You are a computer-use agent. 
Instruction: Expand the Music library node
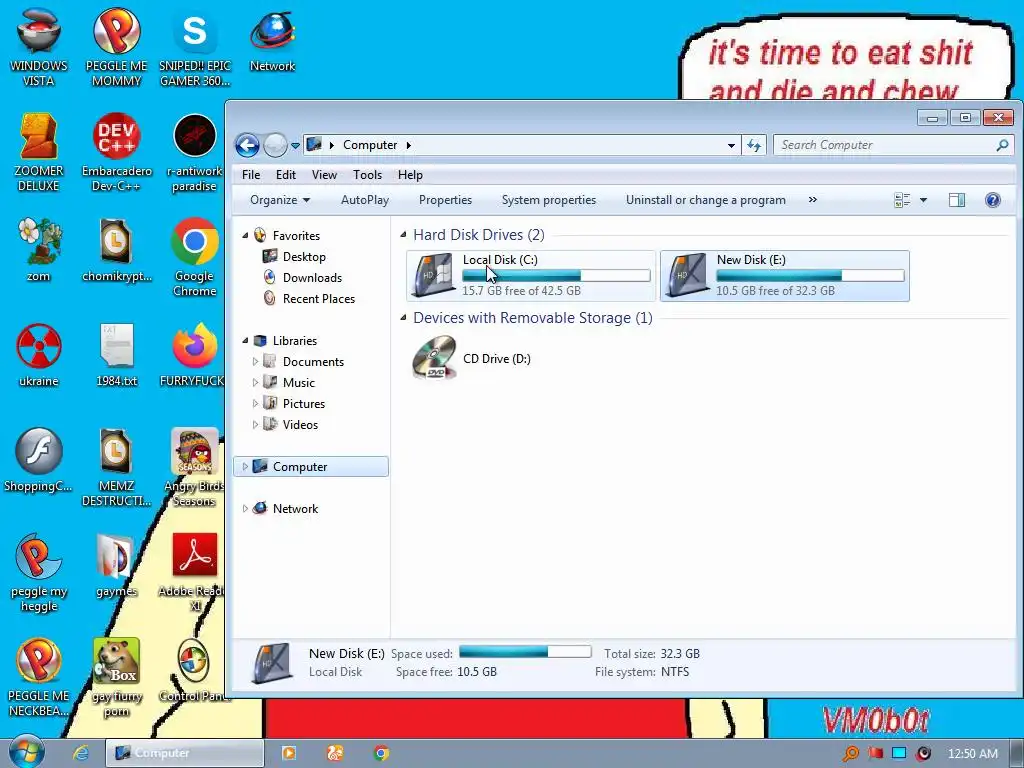[x=255, y=382]
